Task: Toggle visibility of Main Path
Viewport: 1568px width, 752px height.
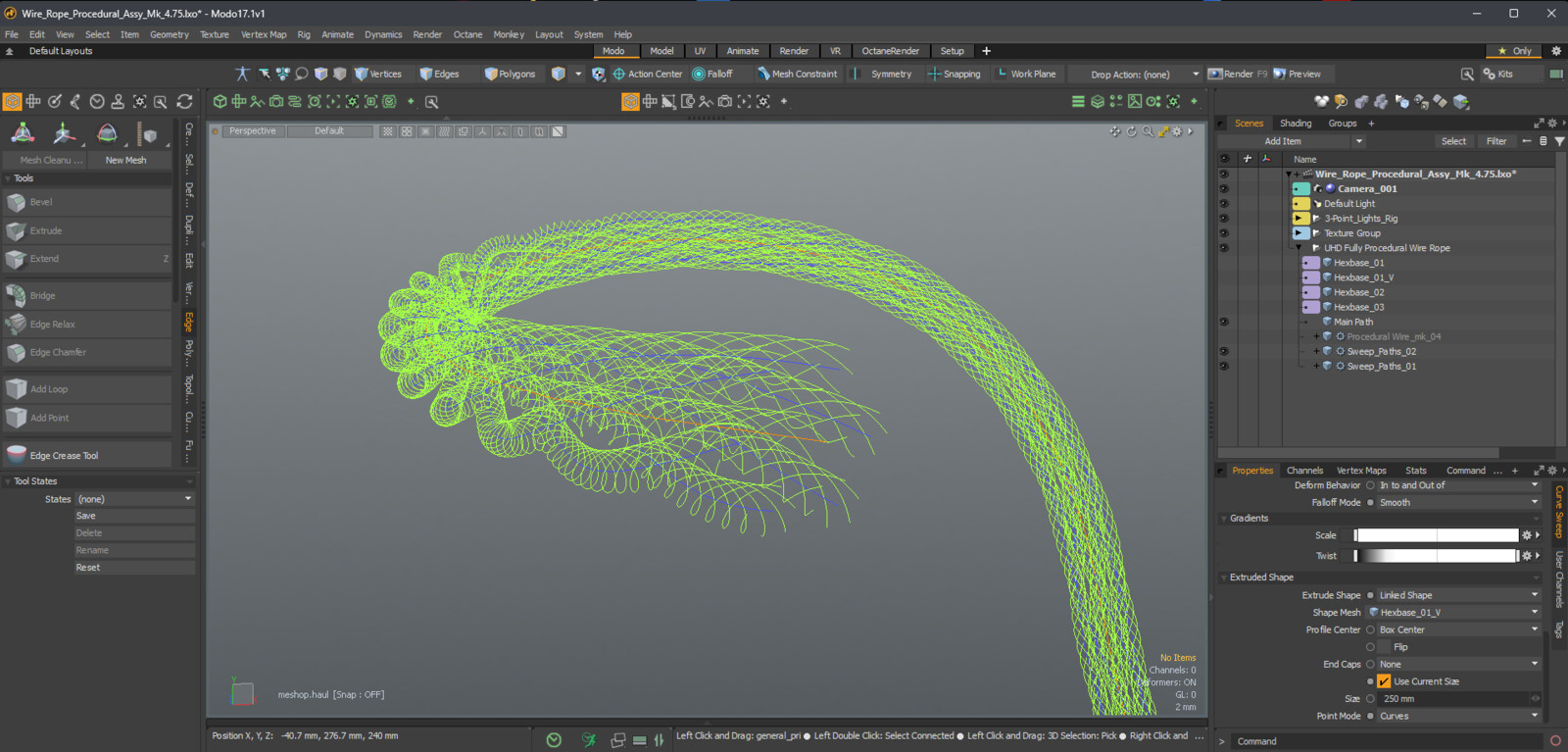Action: (x=1224, y=322)
